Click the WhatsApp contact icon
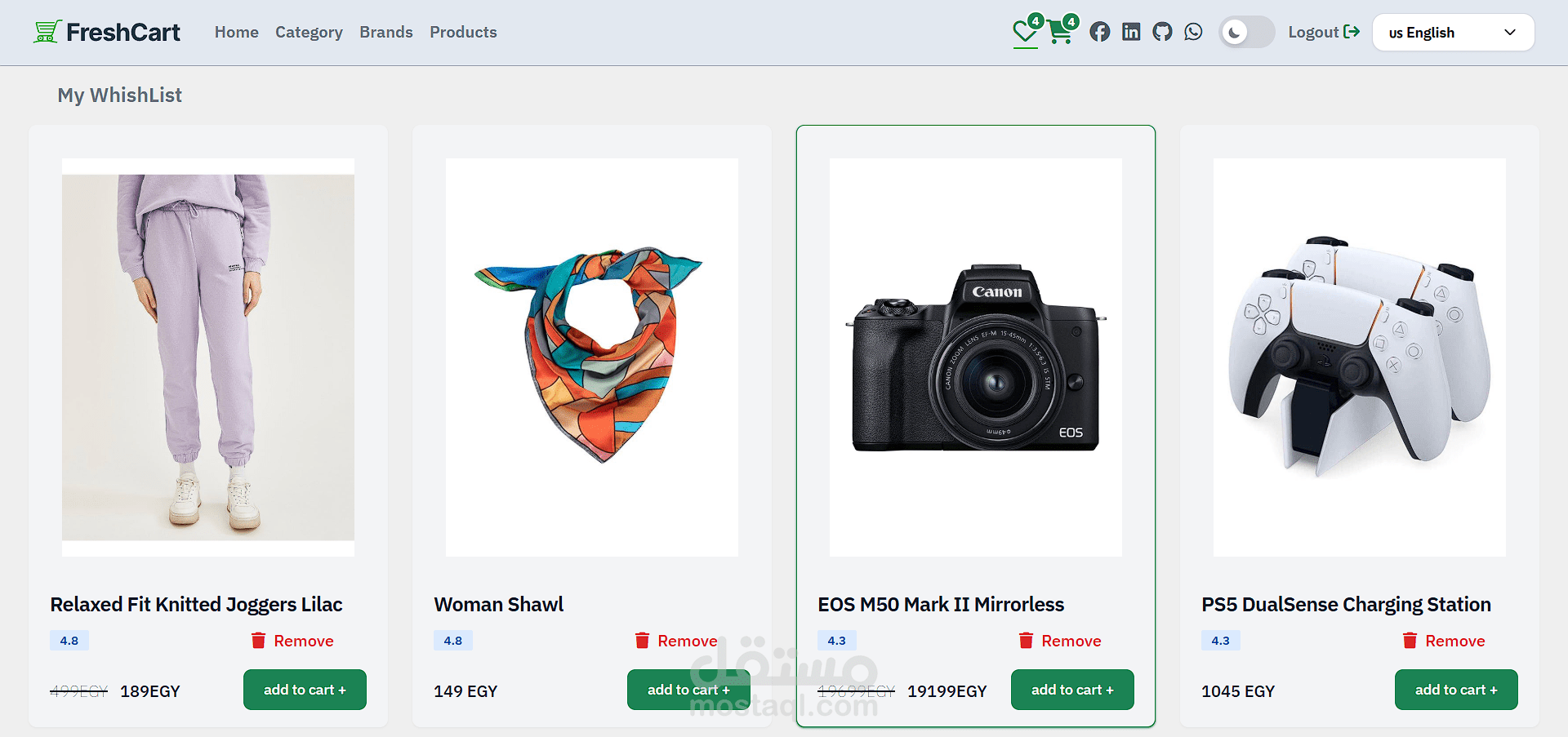 point(1193,32)
